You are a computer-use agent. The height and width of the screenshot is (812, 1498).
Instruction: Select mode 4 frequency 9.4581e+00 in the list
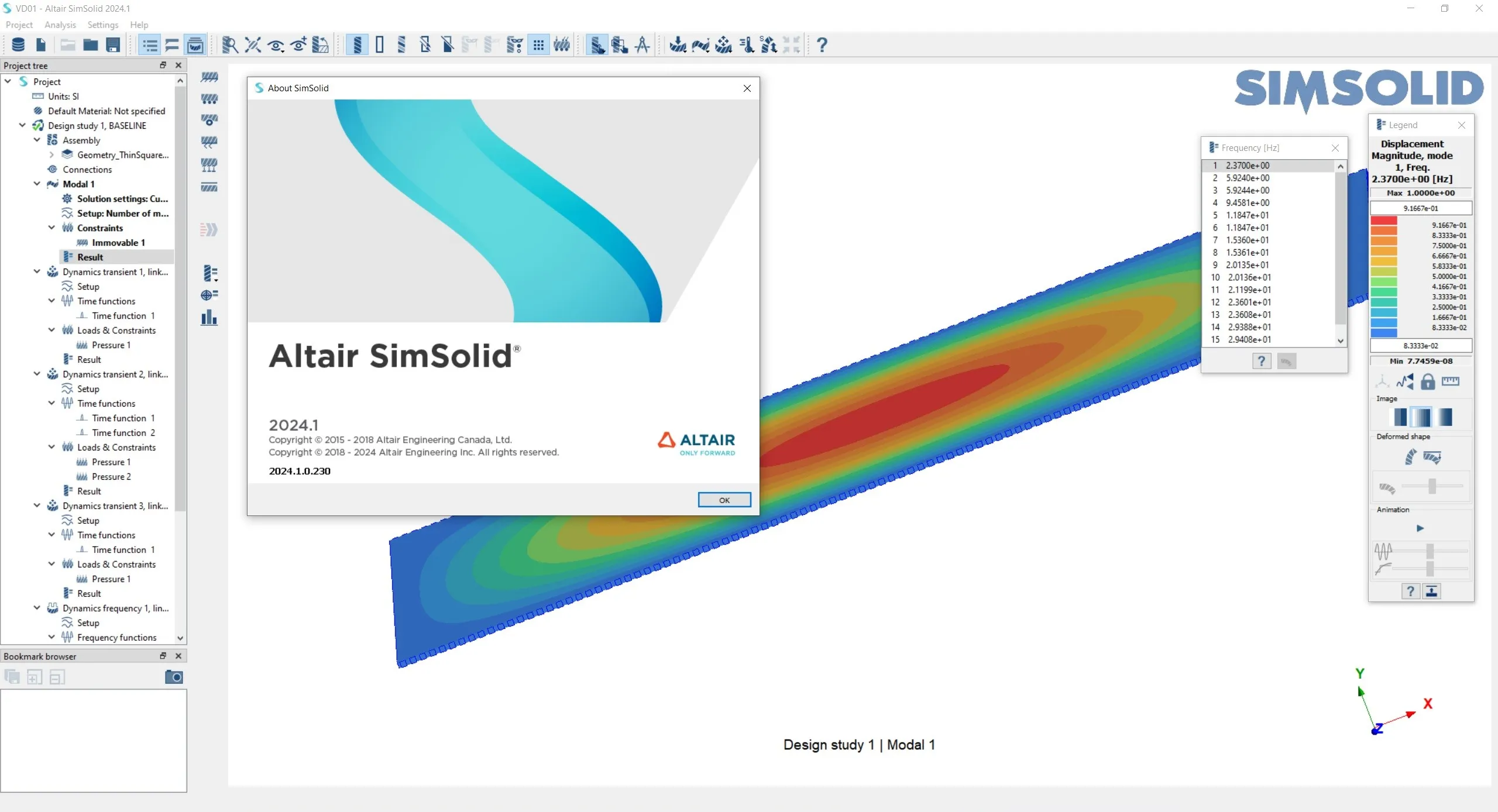(1269, 202)
